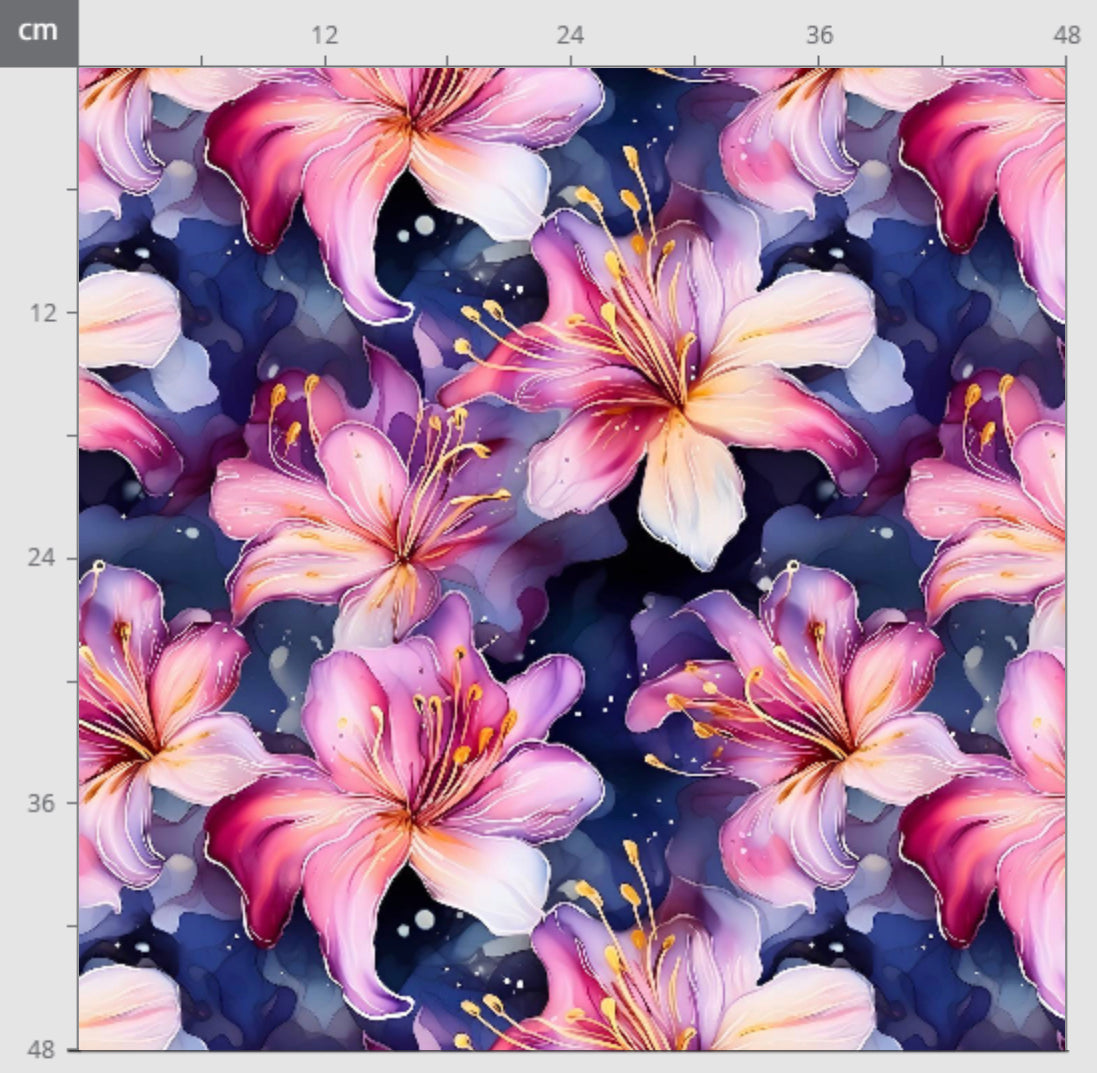Click the 12 mark on the horizontal ruler
The image size is (1097, 1073).
tap(324, 36)
